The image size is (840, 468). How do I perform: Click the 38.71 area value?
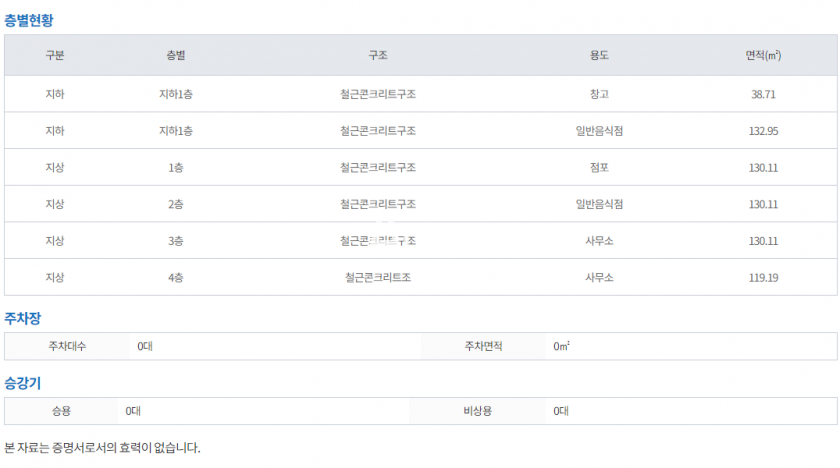(763, 94)
